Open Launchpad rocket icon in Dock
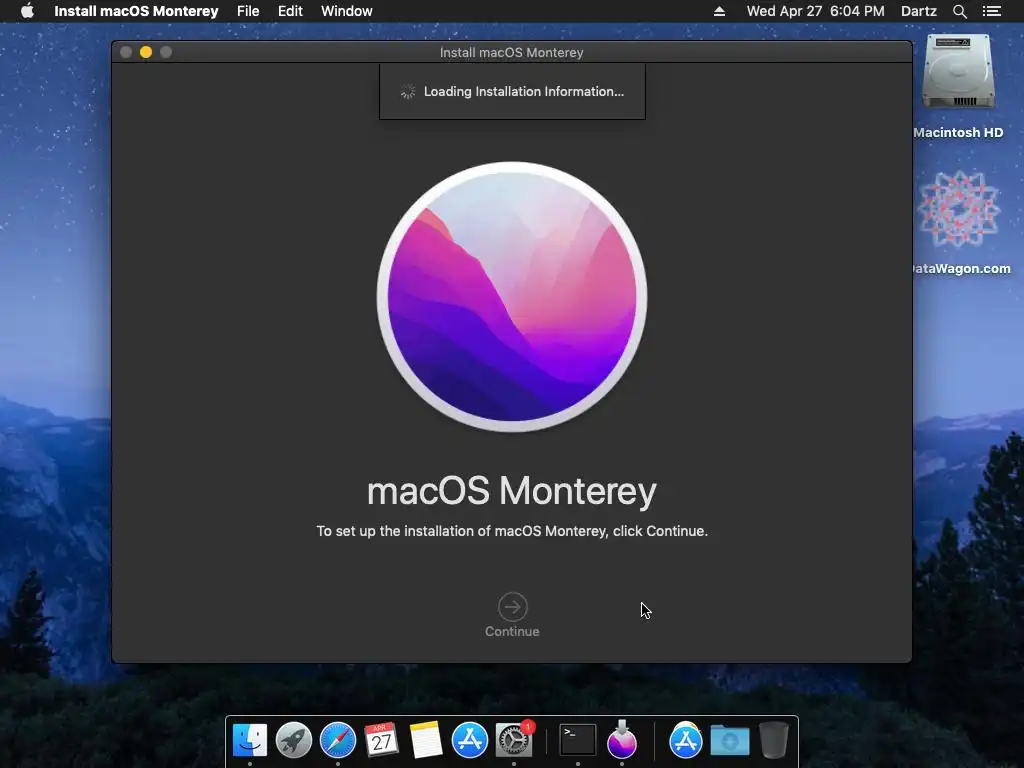 [294, 740]
